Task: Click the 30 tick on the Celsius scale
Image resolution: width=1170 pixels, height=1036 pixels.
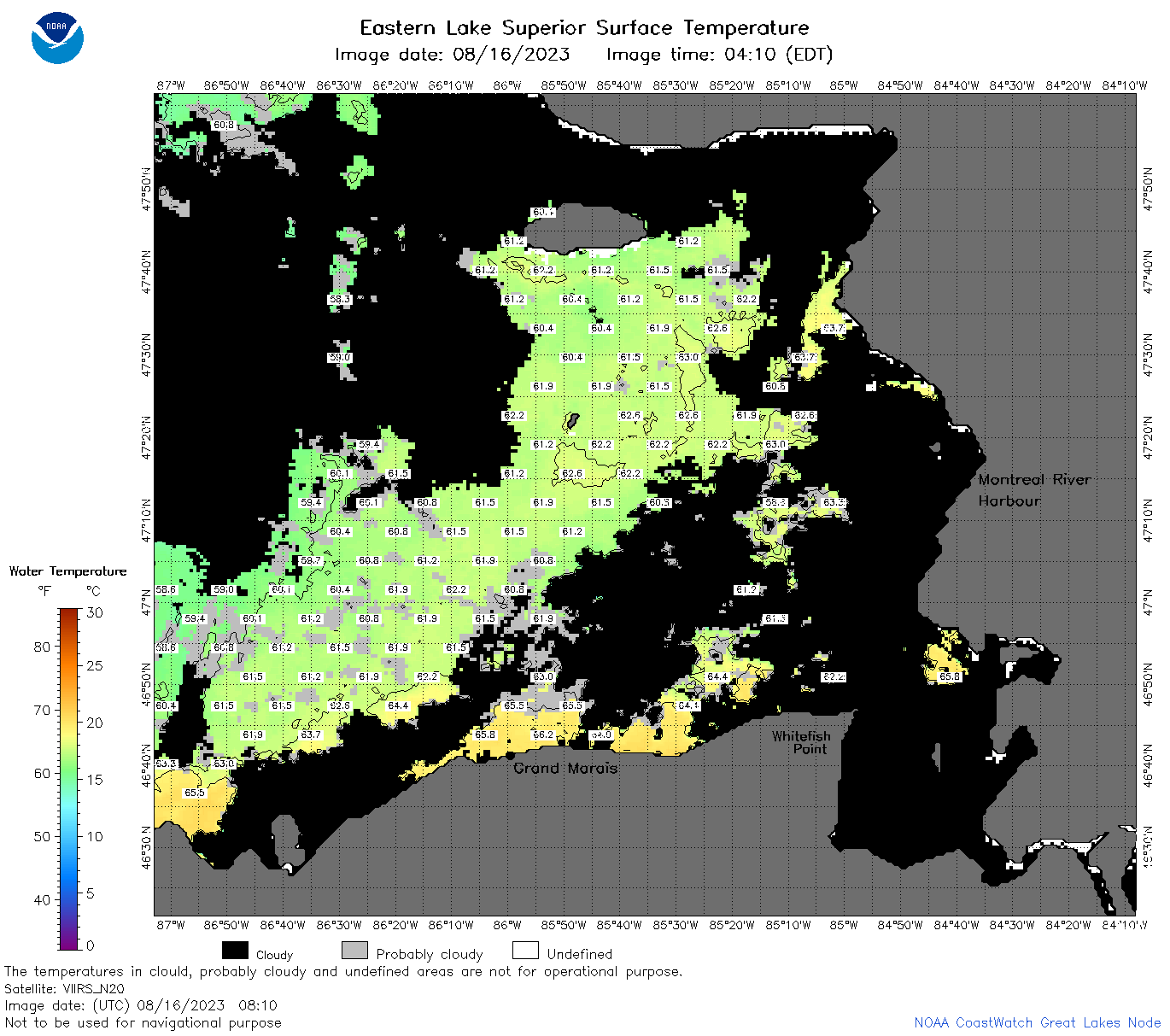Action: (x=95, y=612)
